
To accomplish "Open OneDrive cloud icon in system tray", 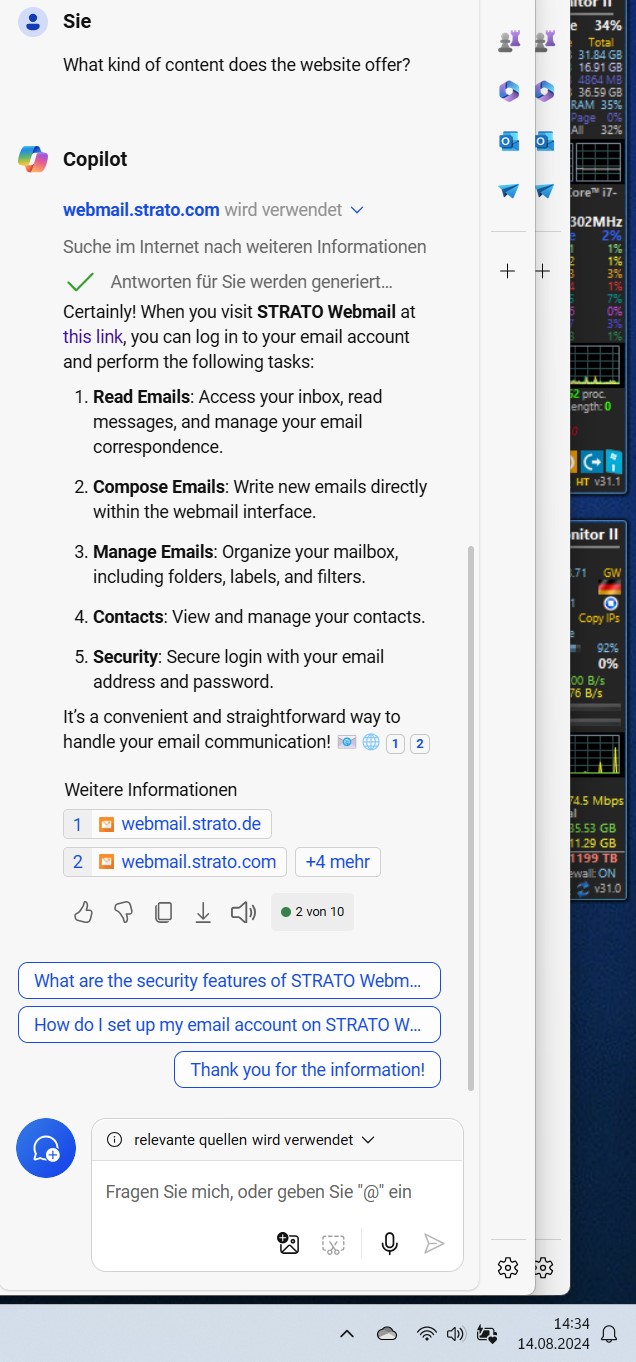I will [386, 1333].
